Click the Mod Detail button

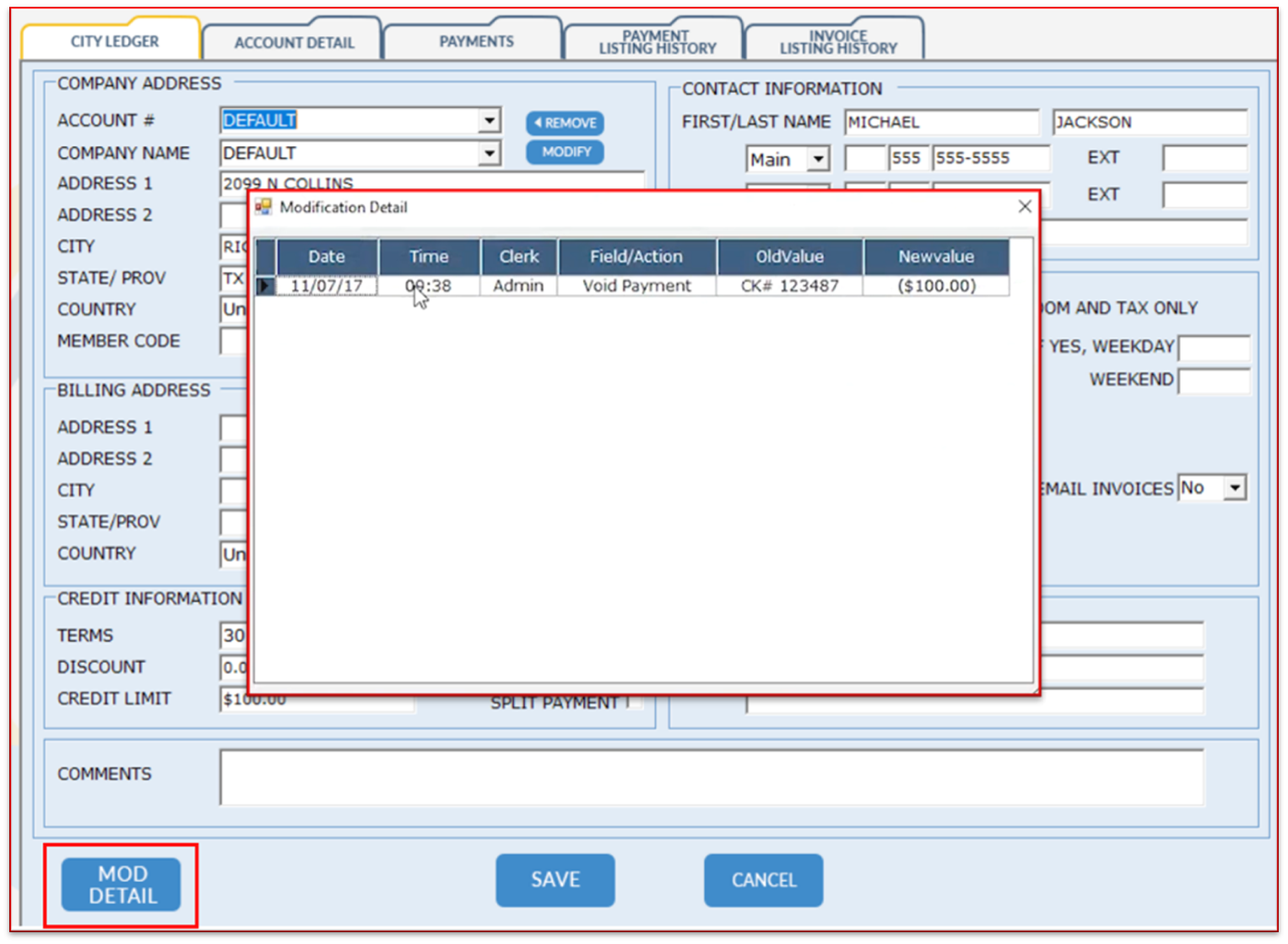122,885
